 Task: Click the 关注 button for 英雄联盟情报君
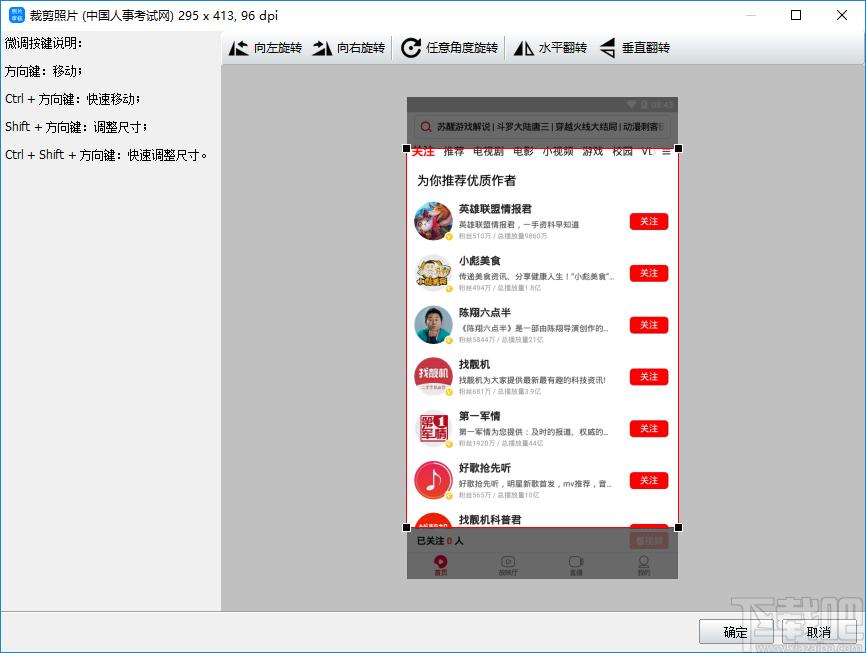point(649,222)
